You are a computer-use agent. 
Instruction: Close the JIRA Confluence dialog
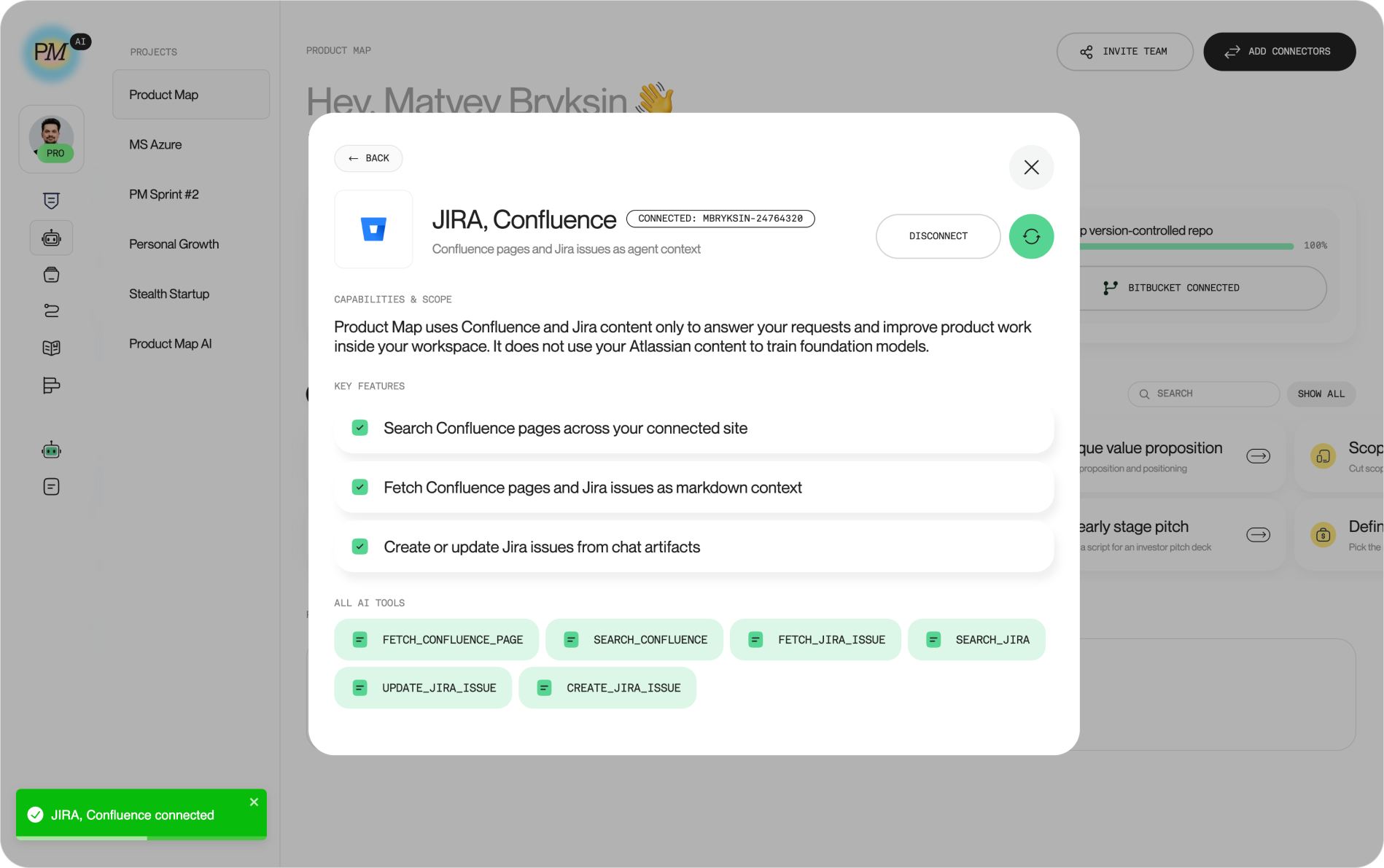pyautogui.click(x=1031, y=168)
